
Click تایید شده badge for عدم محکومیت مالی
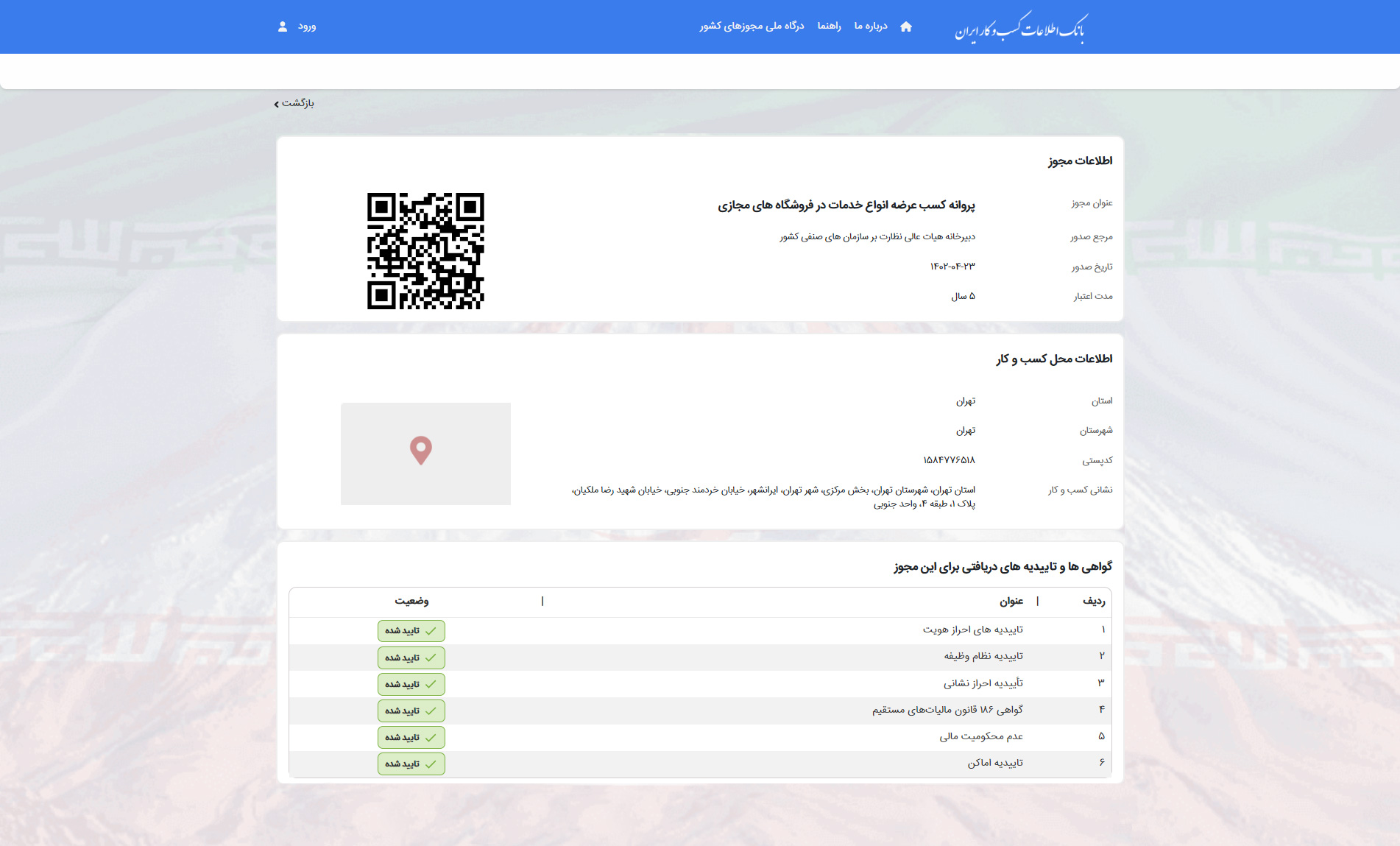click(x=411, y=737)
